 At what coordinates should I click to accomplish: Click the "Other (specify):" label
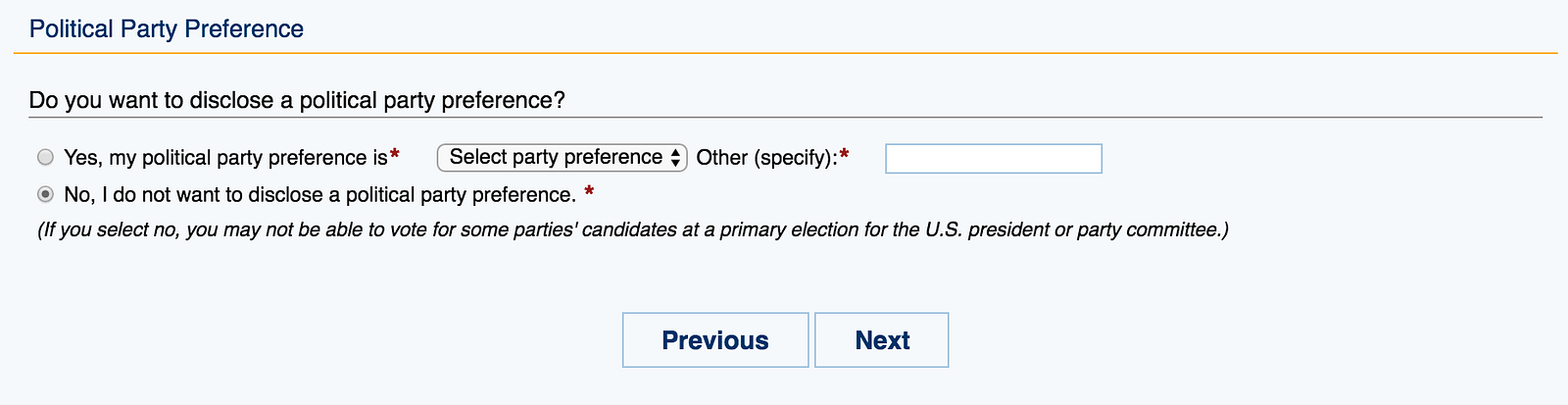click(x=766, y=158)
